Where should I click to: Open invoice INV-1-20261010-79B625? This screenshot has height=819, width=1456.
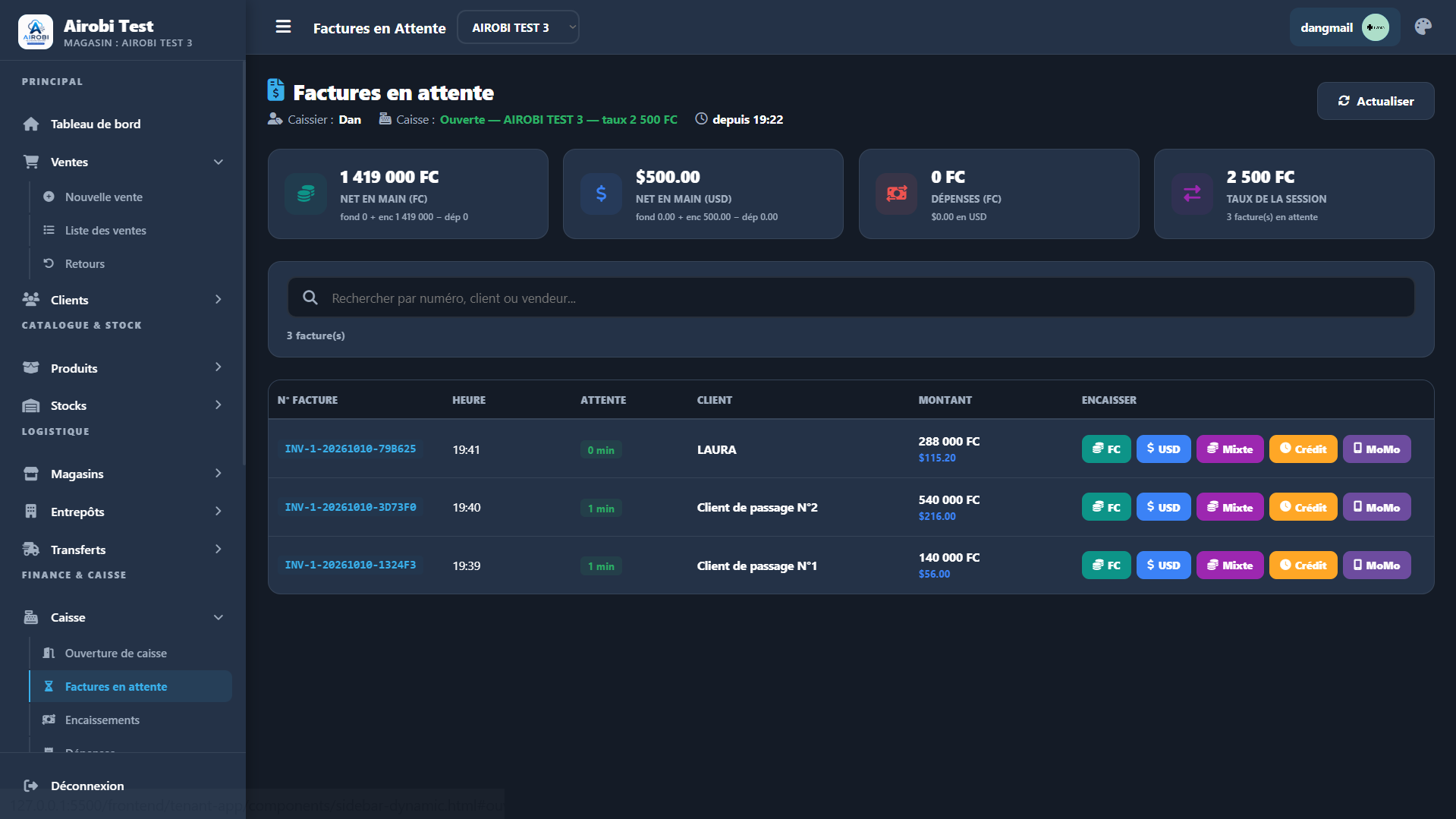click(351, 449)
